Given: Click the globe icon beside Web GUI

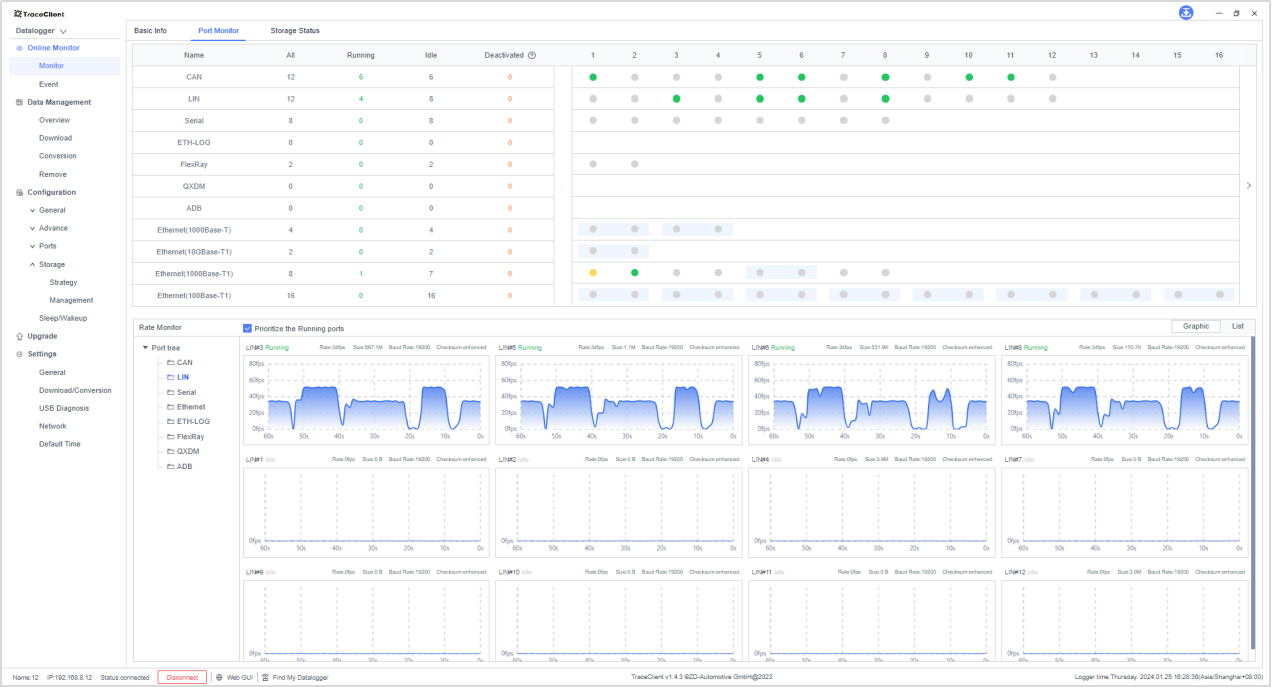Looking at the screenshot, I should click(219, 677).
